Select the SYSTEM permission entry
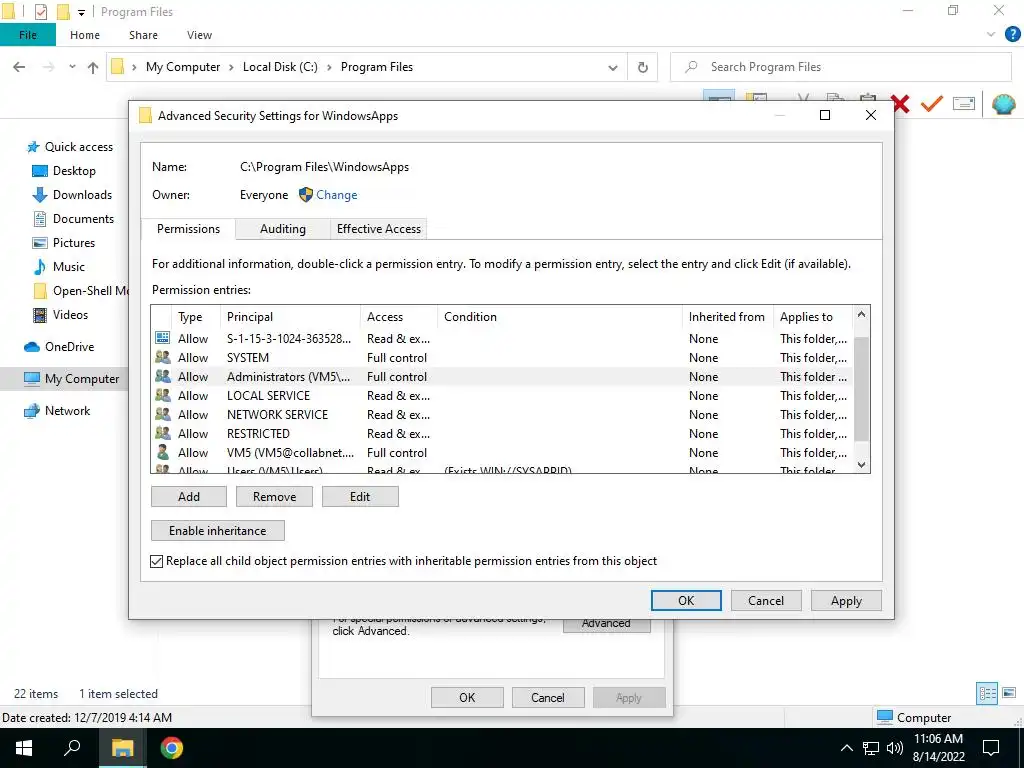 click(502, 358)
